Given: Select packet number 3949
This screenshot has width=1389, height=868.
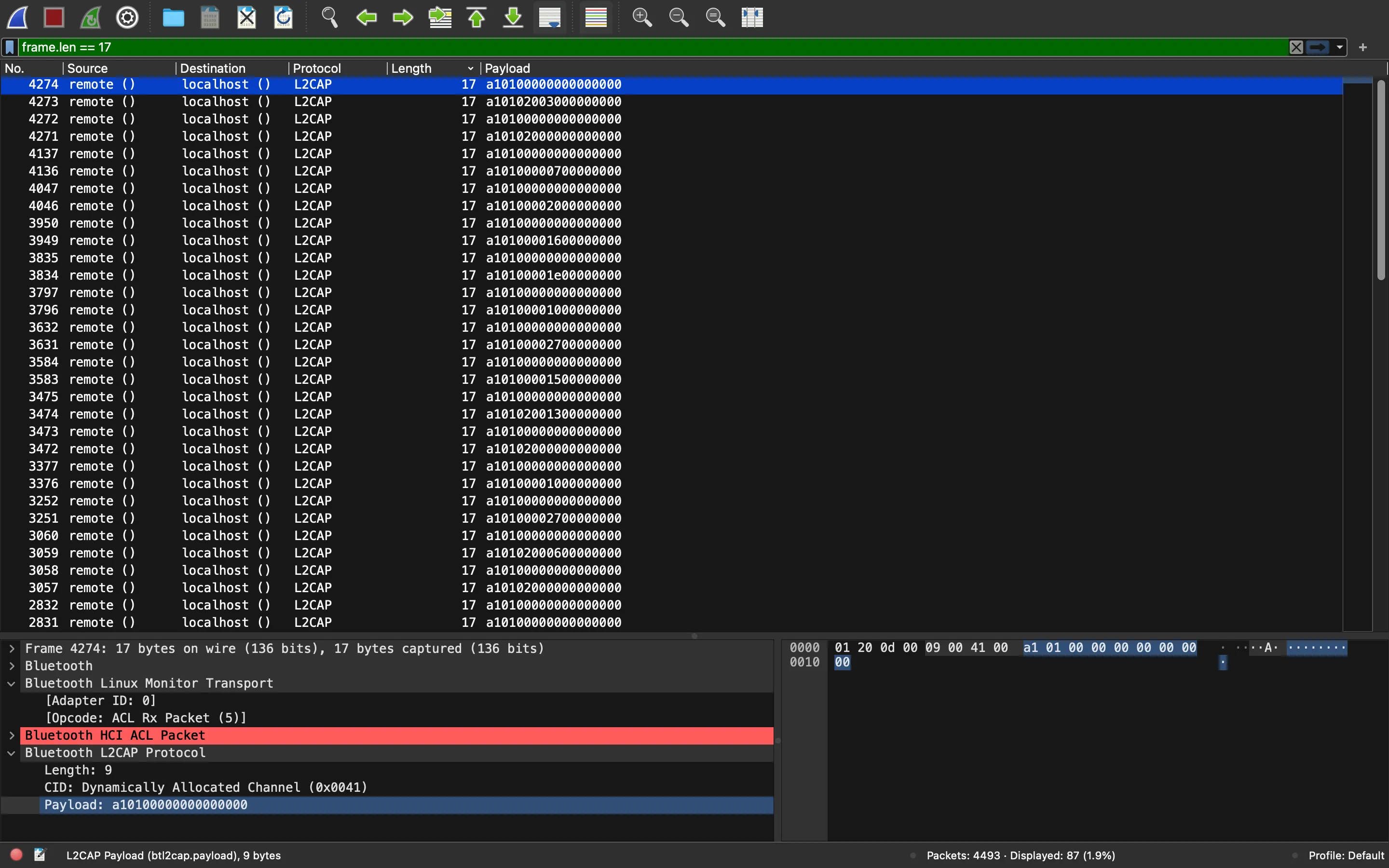Looking at the screenshot, I should click(x=671, y=241).
